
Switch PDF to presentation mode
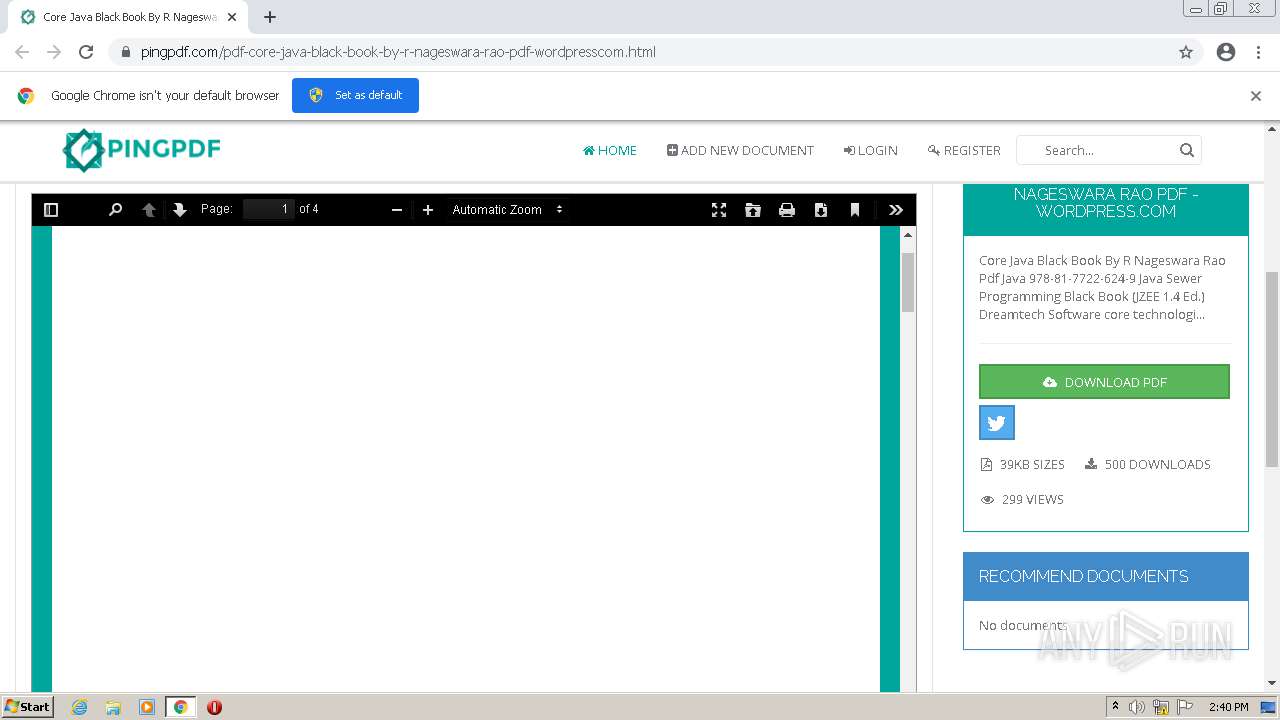(x=719, y=210)
